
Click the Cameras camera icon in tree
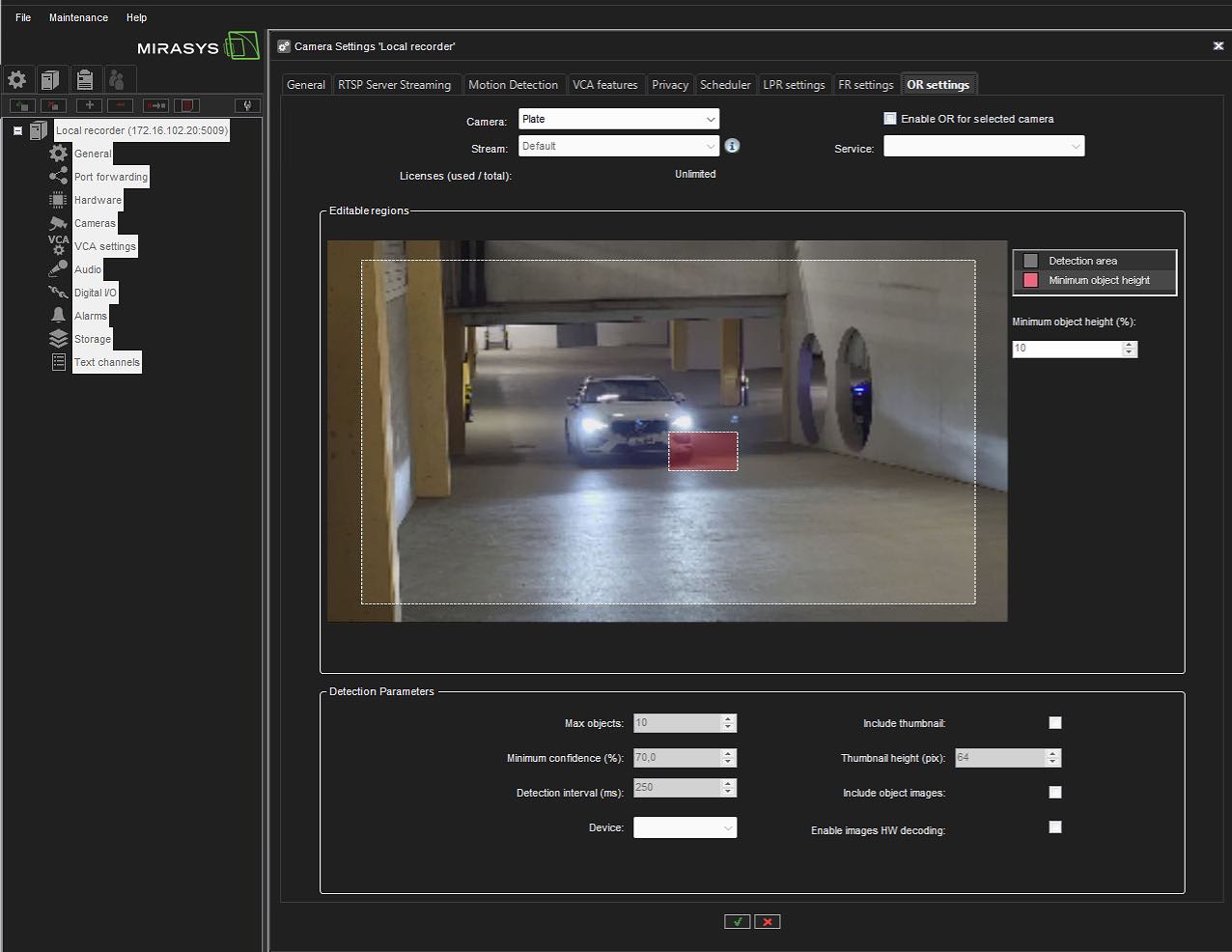[x=59, y=223]
